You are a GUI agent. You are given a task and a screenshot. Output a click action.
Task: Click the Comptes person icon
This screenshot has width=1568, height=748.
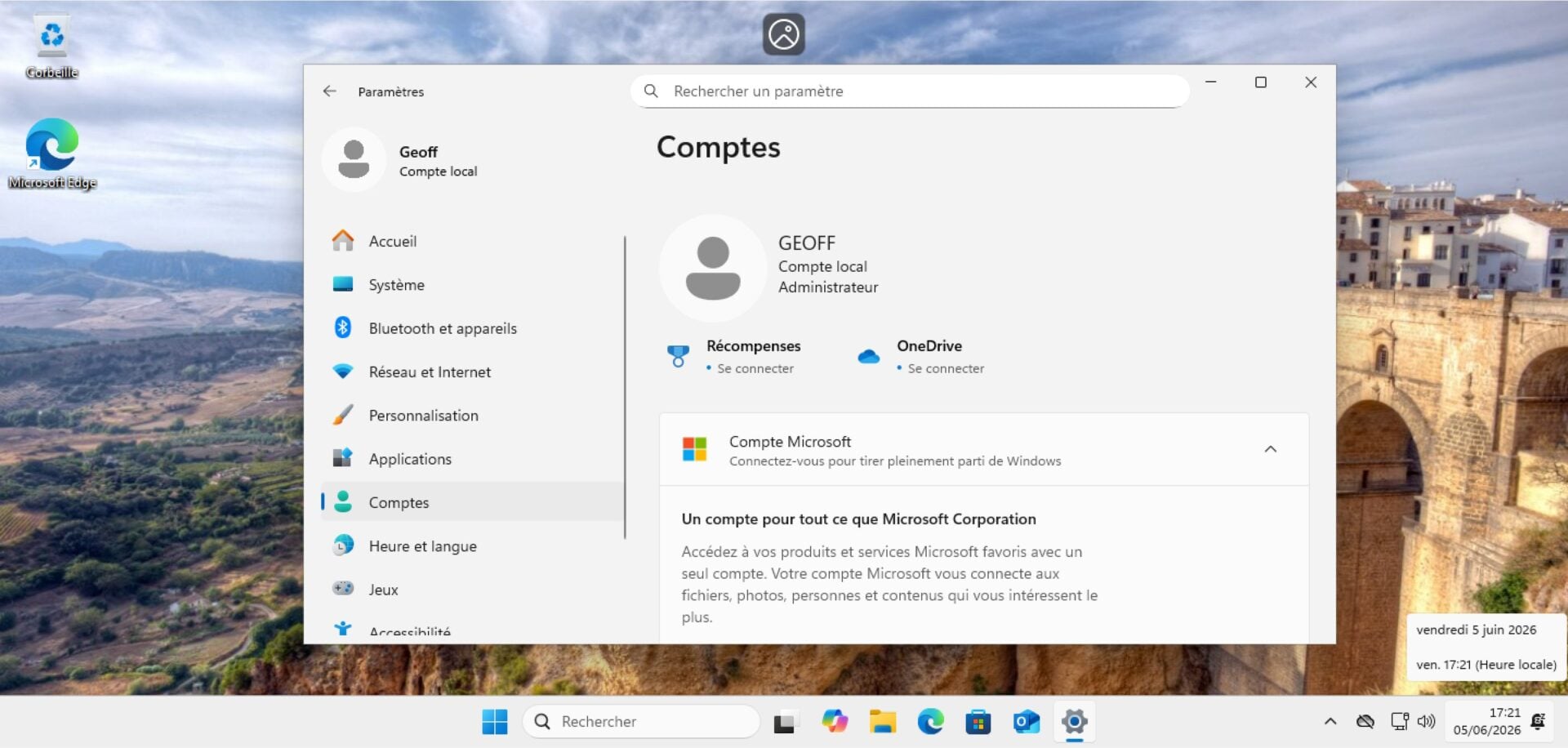coord(343,502)
